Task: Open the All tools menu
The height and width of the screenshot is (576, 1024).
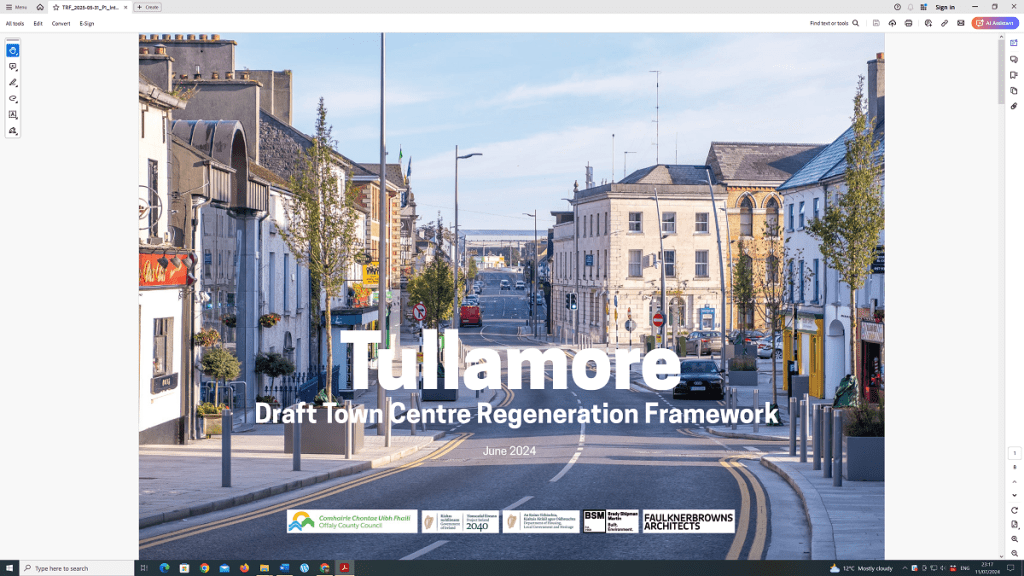Action: tap(15, 23)
